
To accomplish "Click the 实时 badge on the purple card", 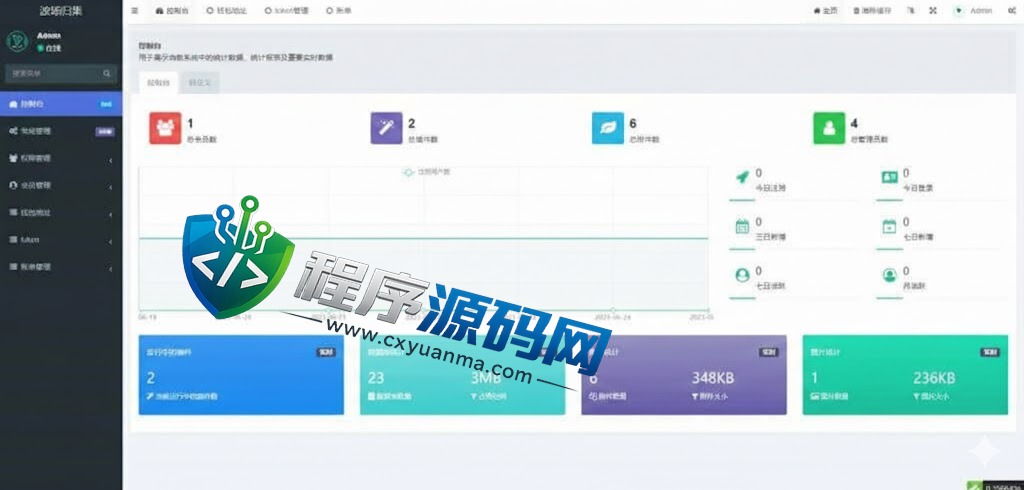I will 768,352.
